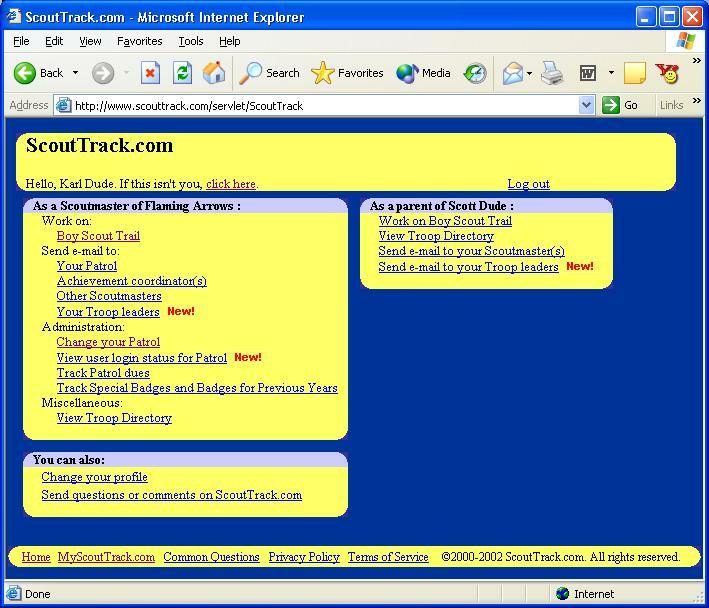This screenshot has height=608, width=709.
Task: Open parent View Troop Directory link
Action: point(436,236)
